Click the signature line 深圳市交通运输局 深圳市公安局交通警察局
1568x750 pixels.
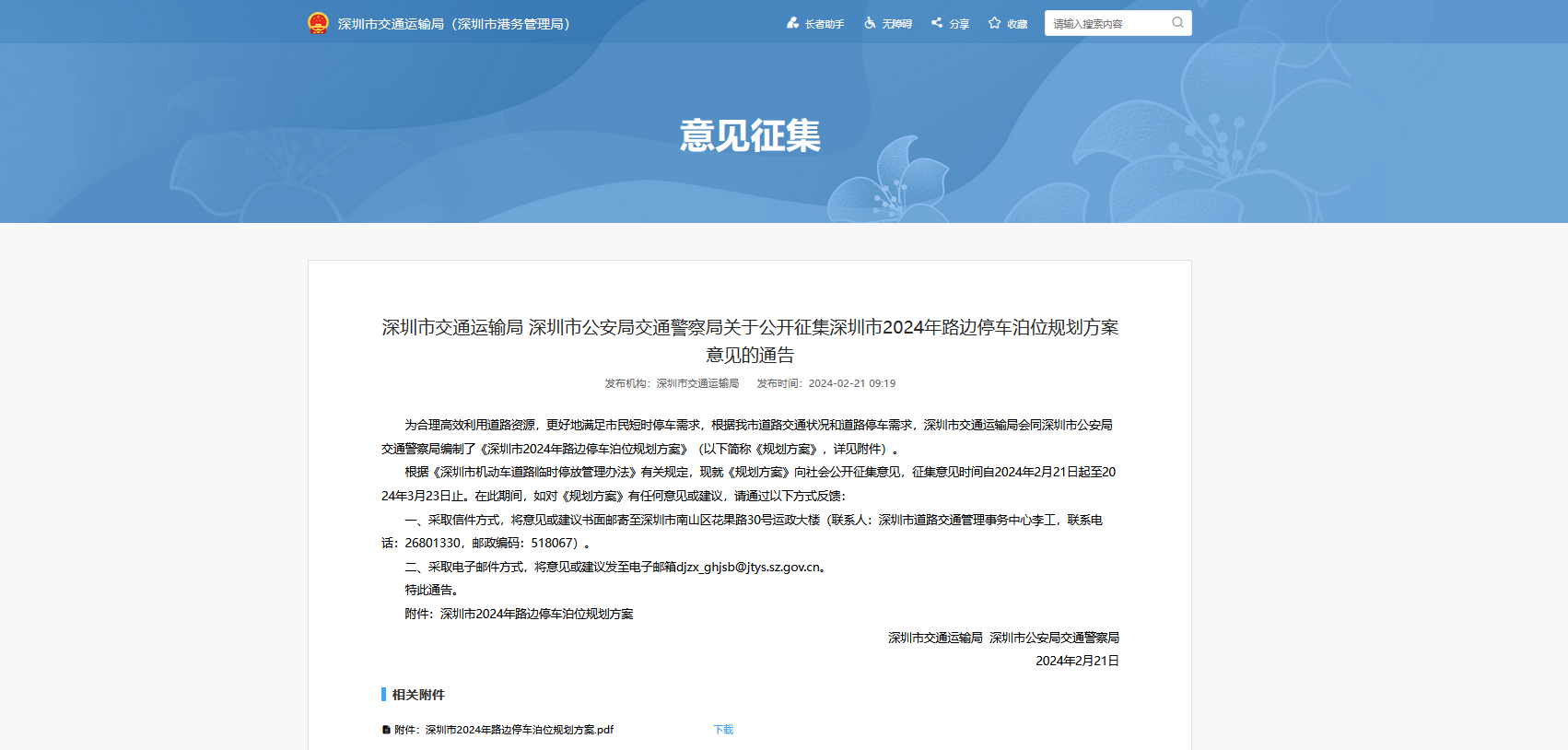point(1003,638)
